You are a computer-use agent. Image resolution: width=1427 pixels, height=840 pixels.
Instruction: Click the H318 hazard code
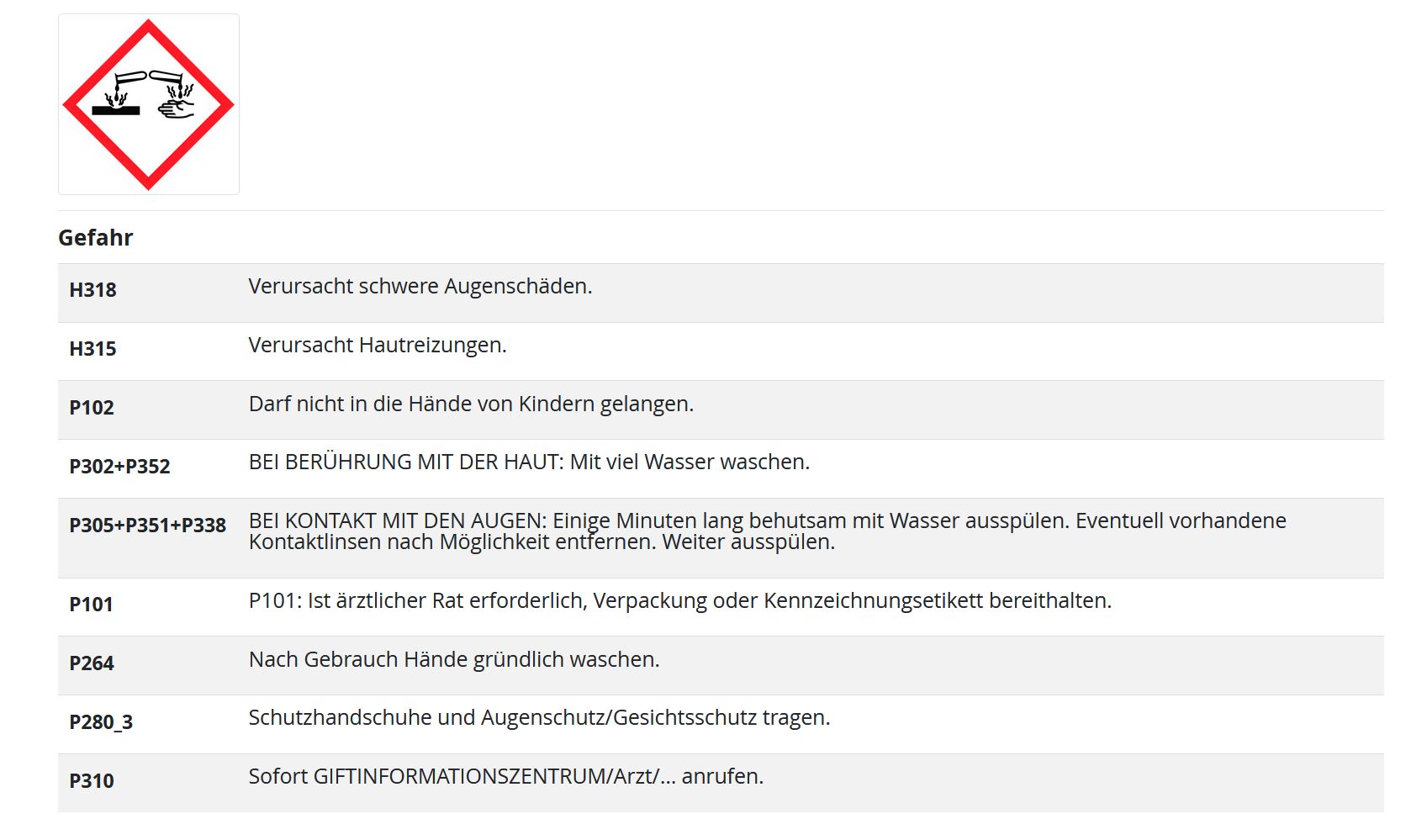pyautogui.click(x=92, y=290)
